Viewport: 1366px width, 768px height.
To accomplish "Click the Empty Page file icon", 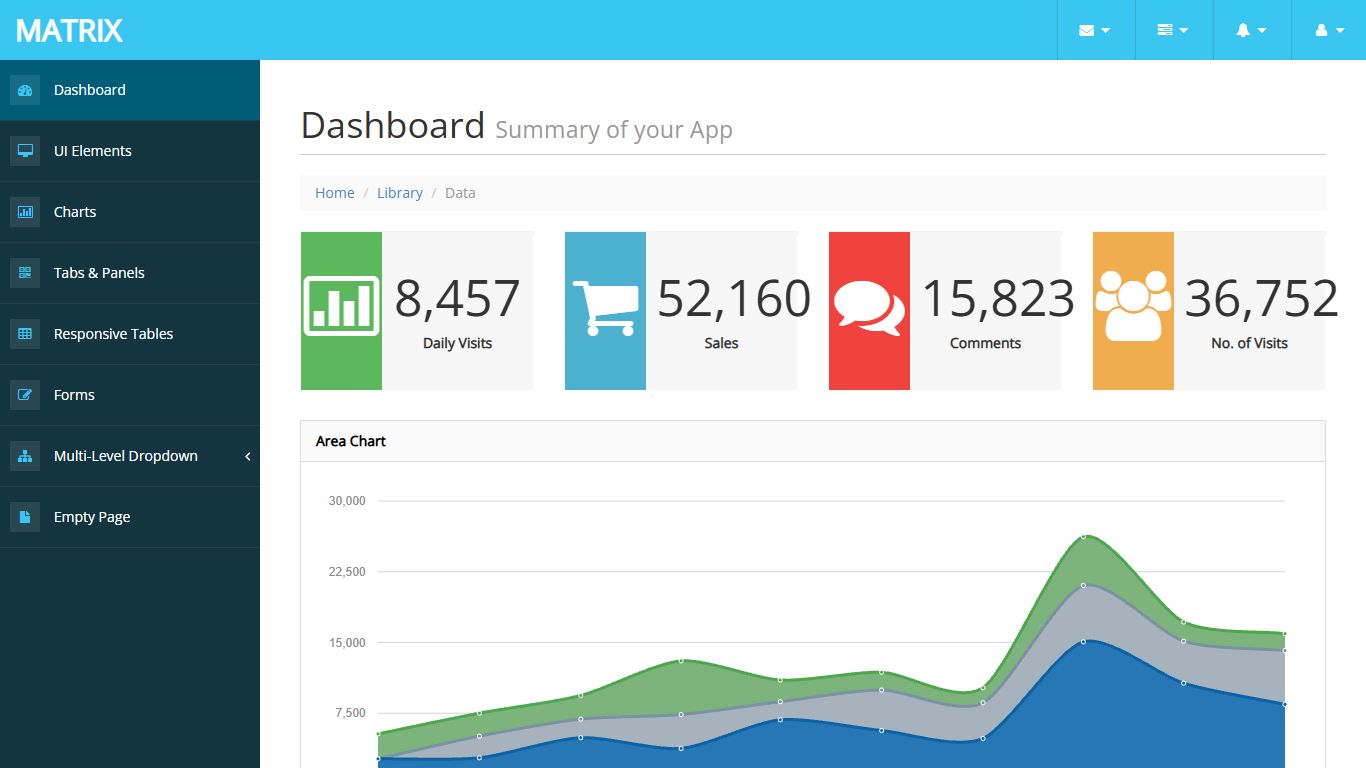I will pyautogui.click(x=25, y=517).
